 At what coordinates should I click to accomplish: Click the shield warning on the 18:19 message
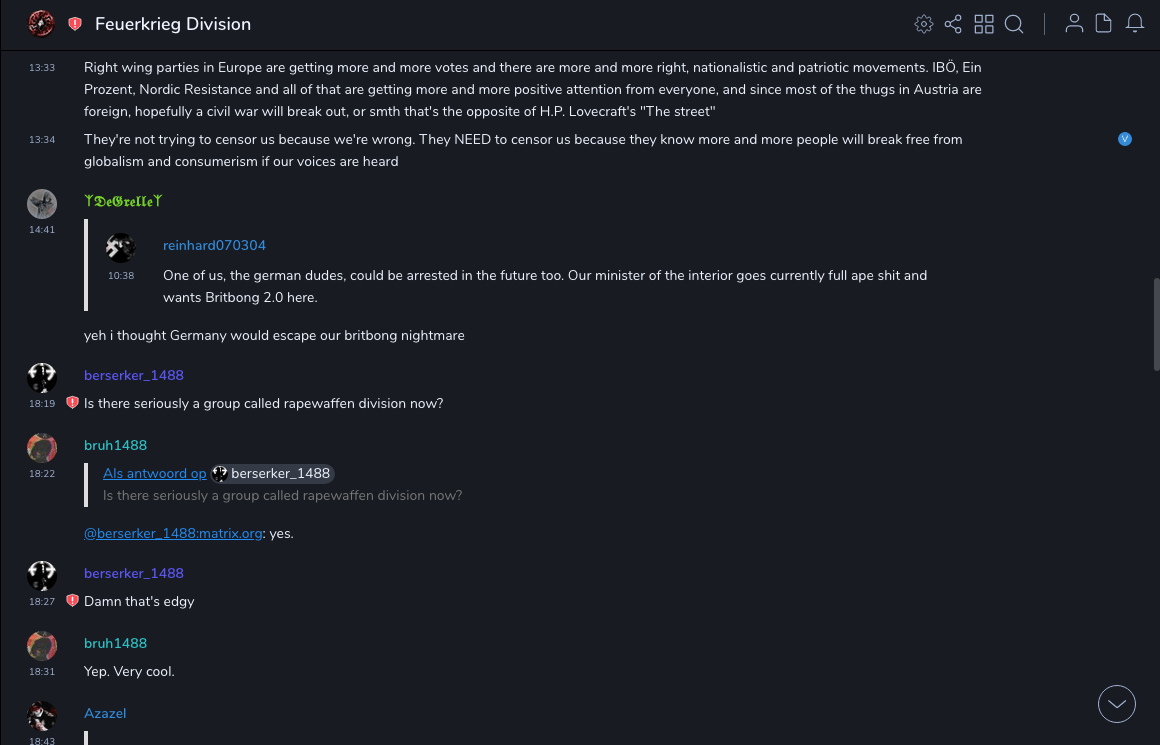(72, 403)
